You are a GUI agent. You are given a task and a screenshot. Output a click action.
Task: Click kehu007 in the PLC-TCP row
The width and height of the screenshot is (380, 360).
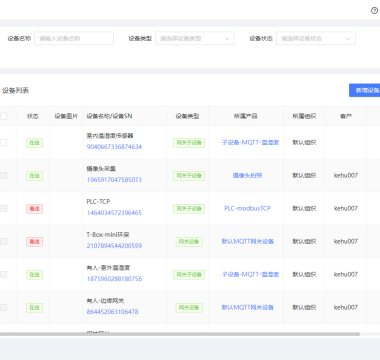[x=346, y=208]
